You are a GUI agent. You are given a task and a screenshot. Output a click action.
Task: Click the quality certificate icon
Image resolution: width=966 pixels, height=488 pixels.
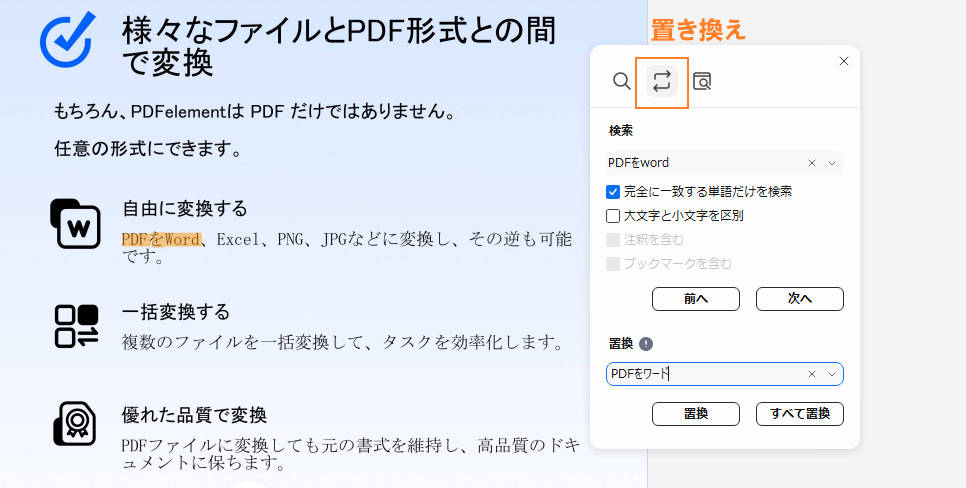[76, 424]
